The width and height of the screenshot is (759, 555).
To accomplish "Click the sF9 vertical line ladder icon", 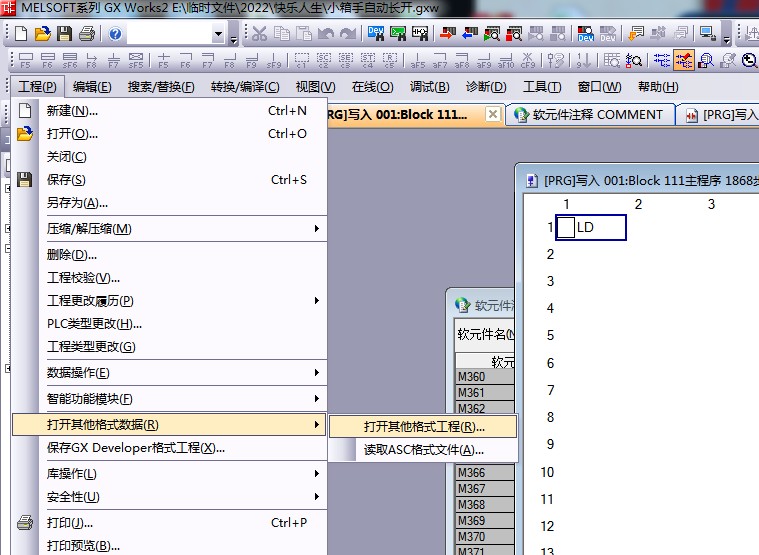I will coord(274,60).
